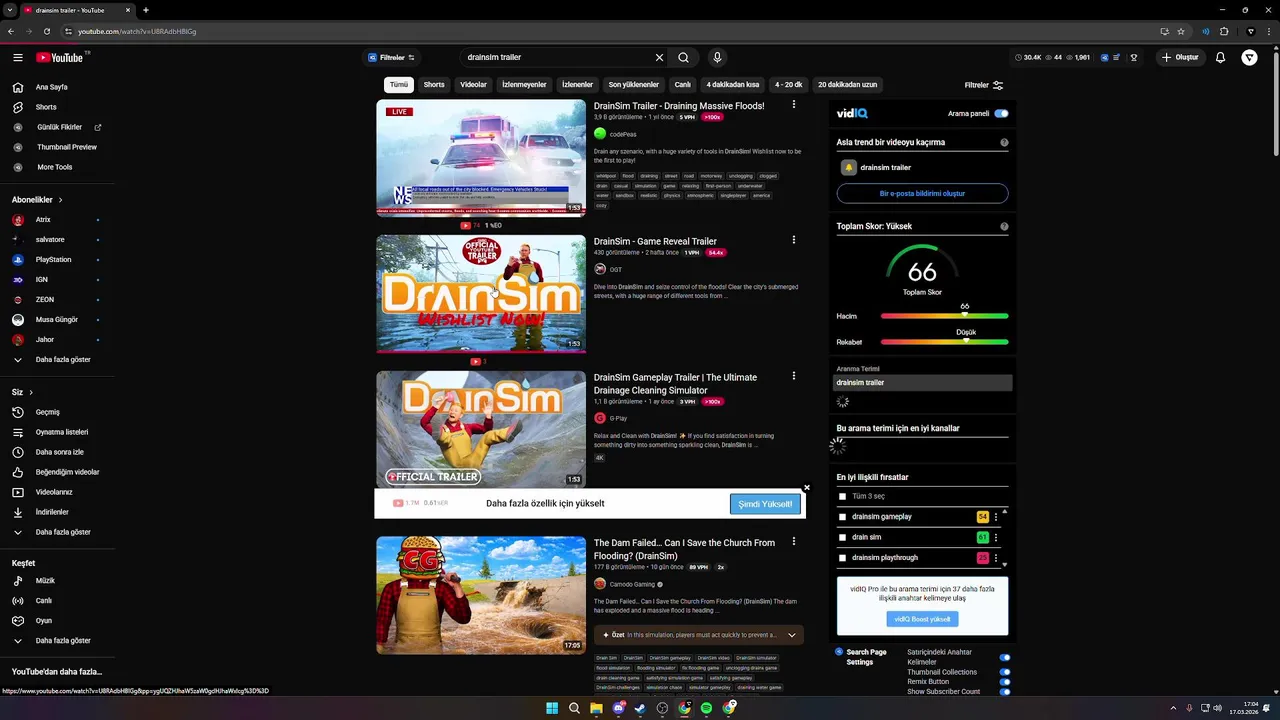
Task: Select the Son yüklenenler filter chip
Action: pyautogui.click(x=634, y=85)
